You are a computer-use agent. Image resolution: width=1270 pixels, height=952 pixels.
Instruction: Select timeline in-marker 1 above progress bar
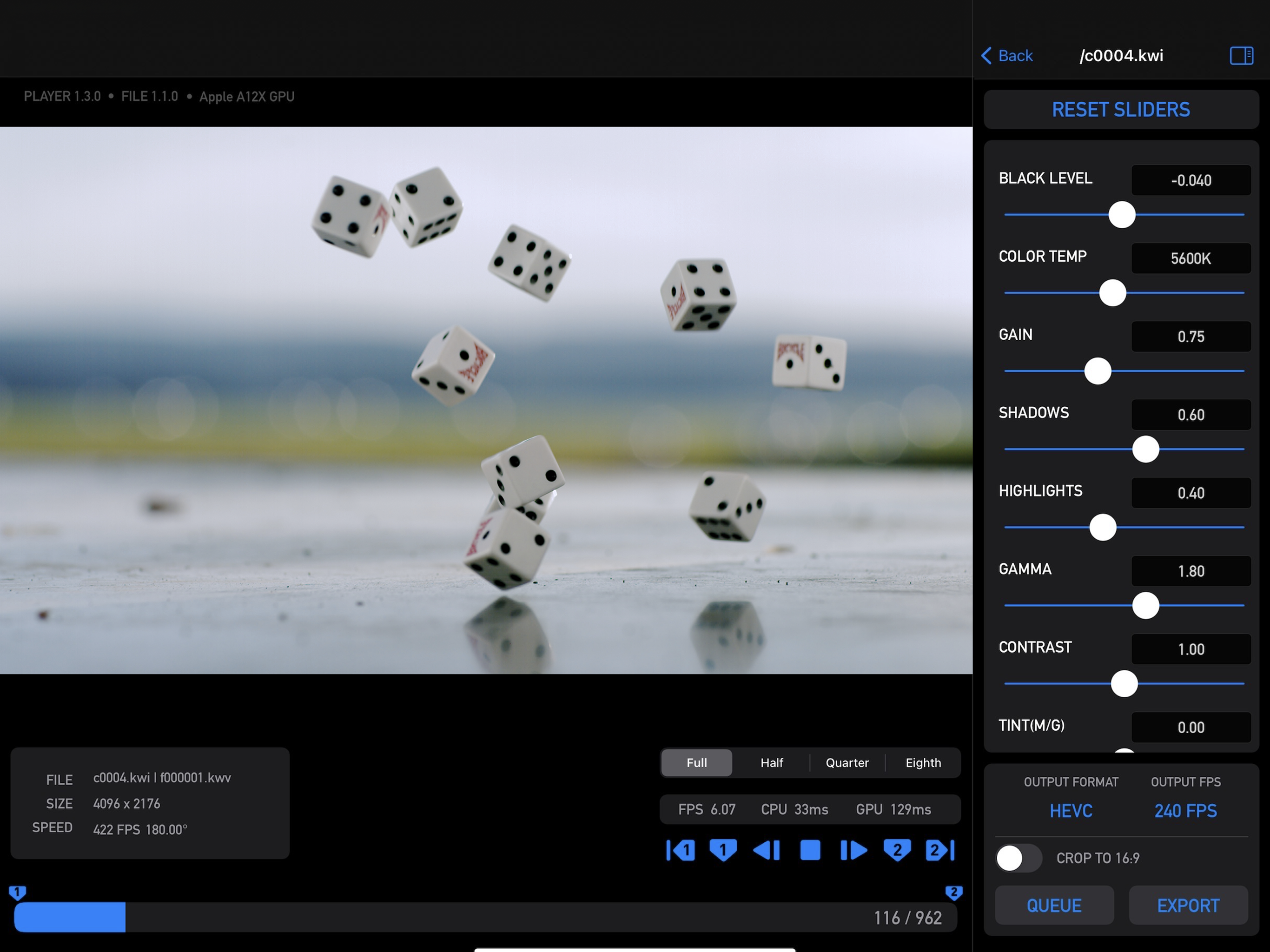click(x=17, y=892)
